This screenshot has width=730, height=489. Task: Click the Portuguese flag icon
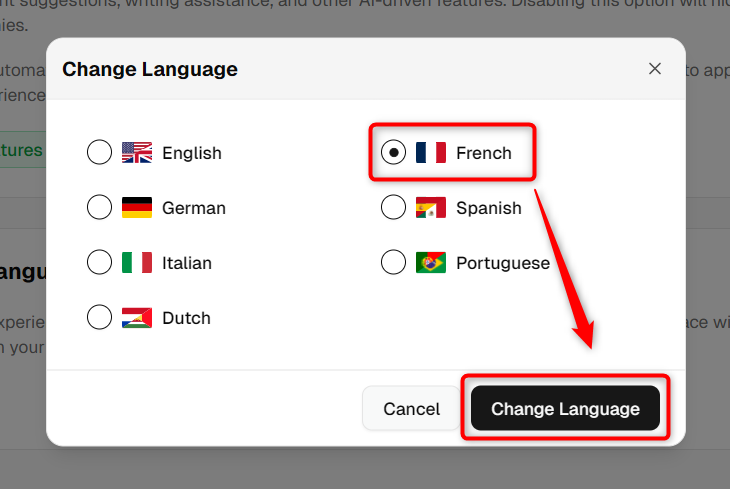431,262
